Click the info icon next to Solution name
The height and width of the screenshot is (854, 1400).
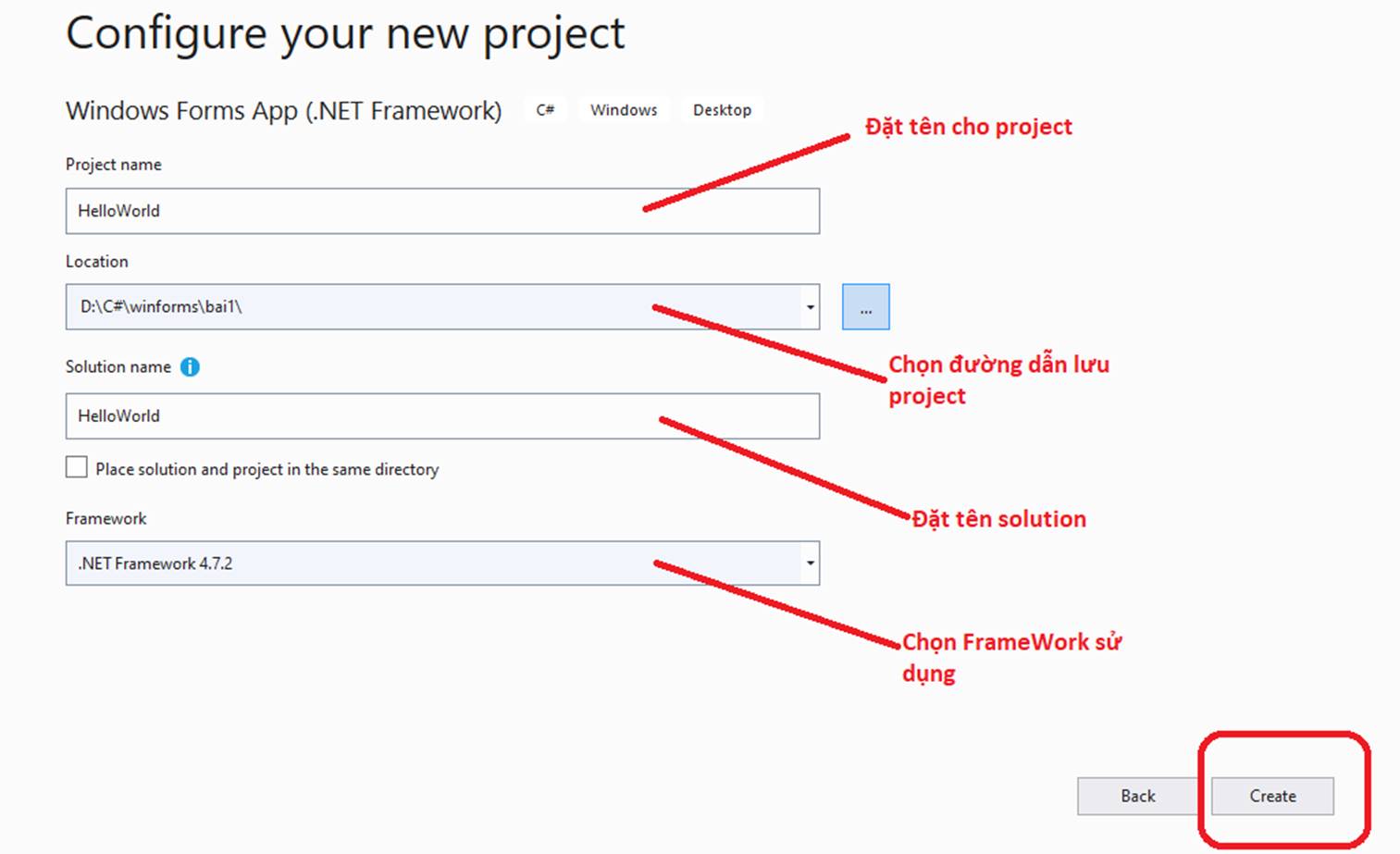[190, 366]
